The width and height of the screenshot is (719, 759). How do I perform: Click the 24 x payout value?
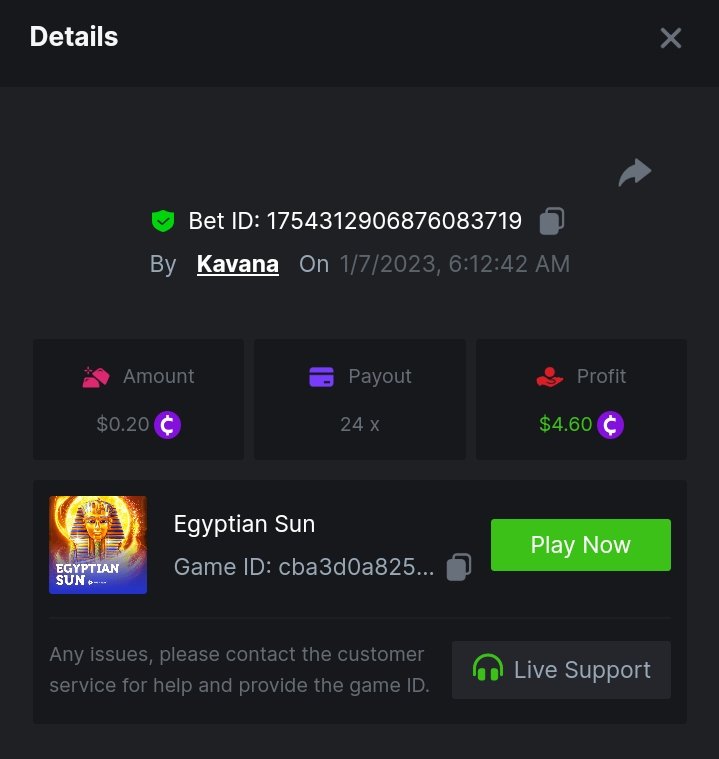[x=359, y=425]
